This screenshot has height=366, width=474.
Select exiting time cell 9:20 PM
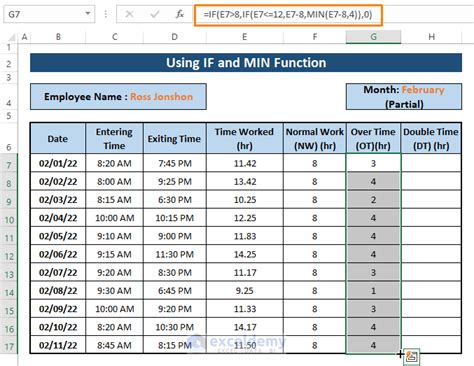point(175,309)
